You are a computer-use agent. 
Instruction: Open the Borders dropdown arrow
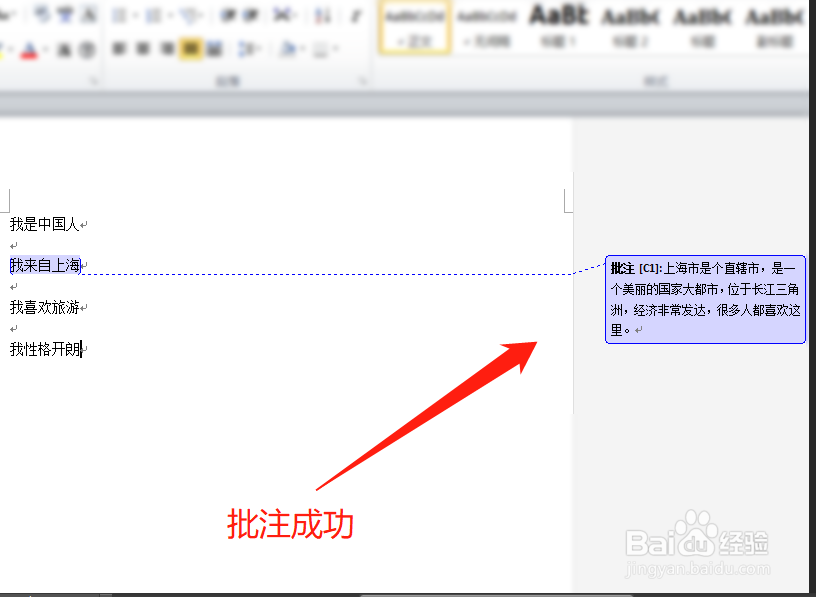tap(334, 47)
